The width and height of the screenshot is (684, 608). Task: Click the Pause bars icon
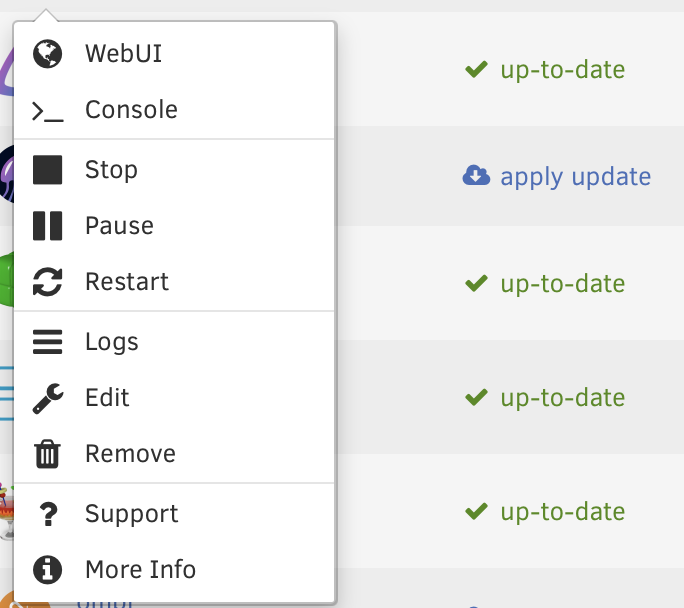pos(48,226)
